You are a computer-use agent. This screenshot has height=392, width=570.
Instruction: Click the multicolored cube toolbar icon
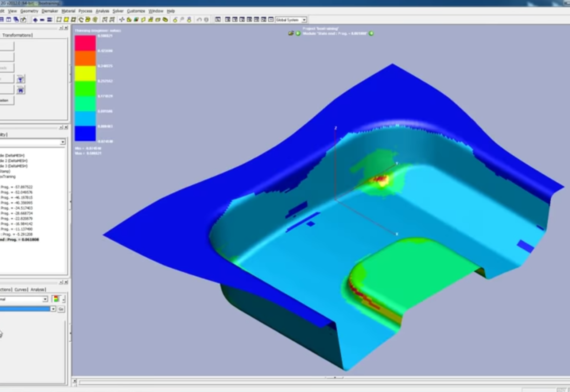point(136,20)
